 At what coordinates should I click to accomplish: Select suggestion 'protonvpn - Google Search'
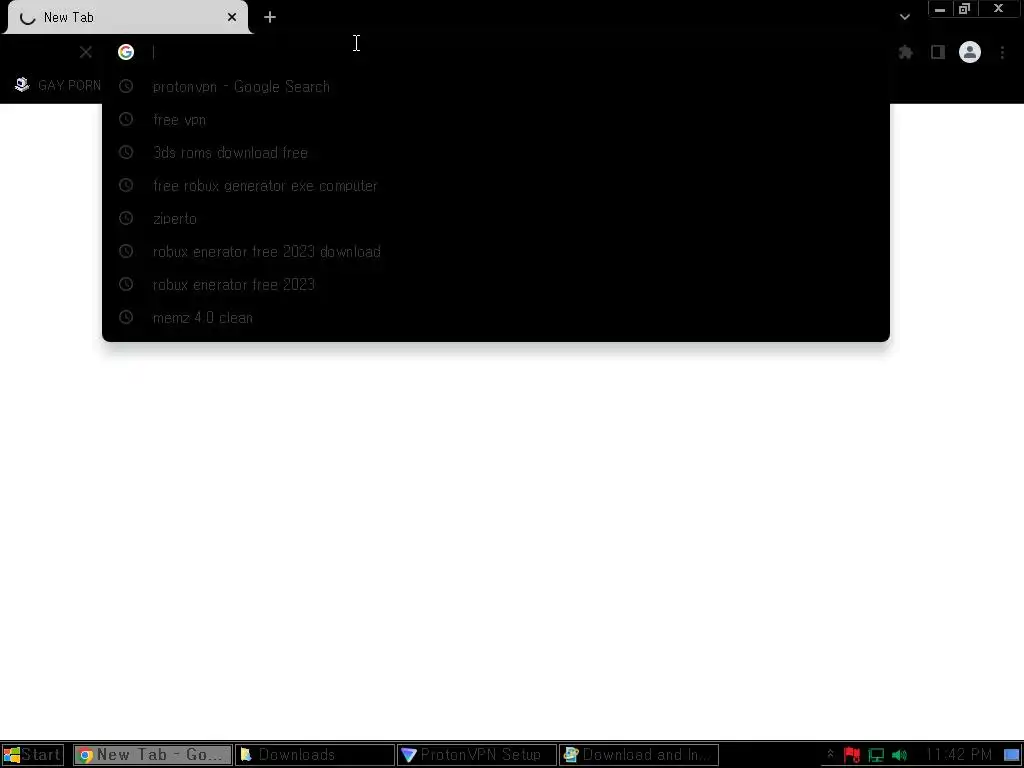click(496, 86)
